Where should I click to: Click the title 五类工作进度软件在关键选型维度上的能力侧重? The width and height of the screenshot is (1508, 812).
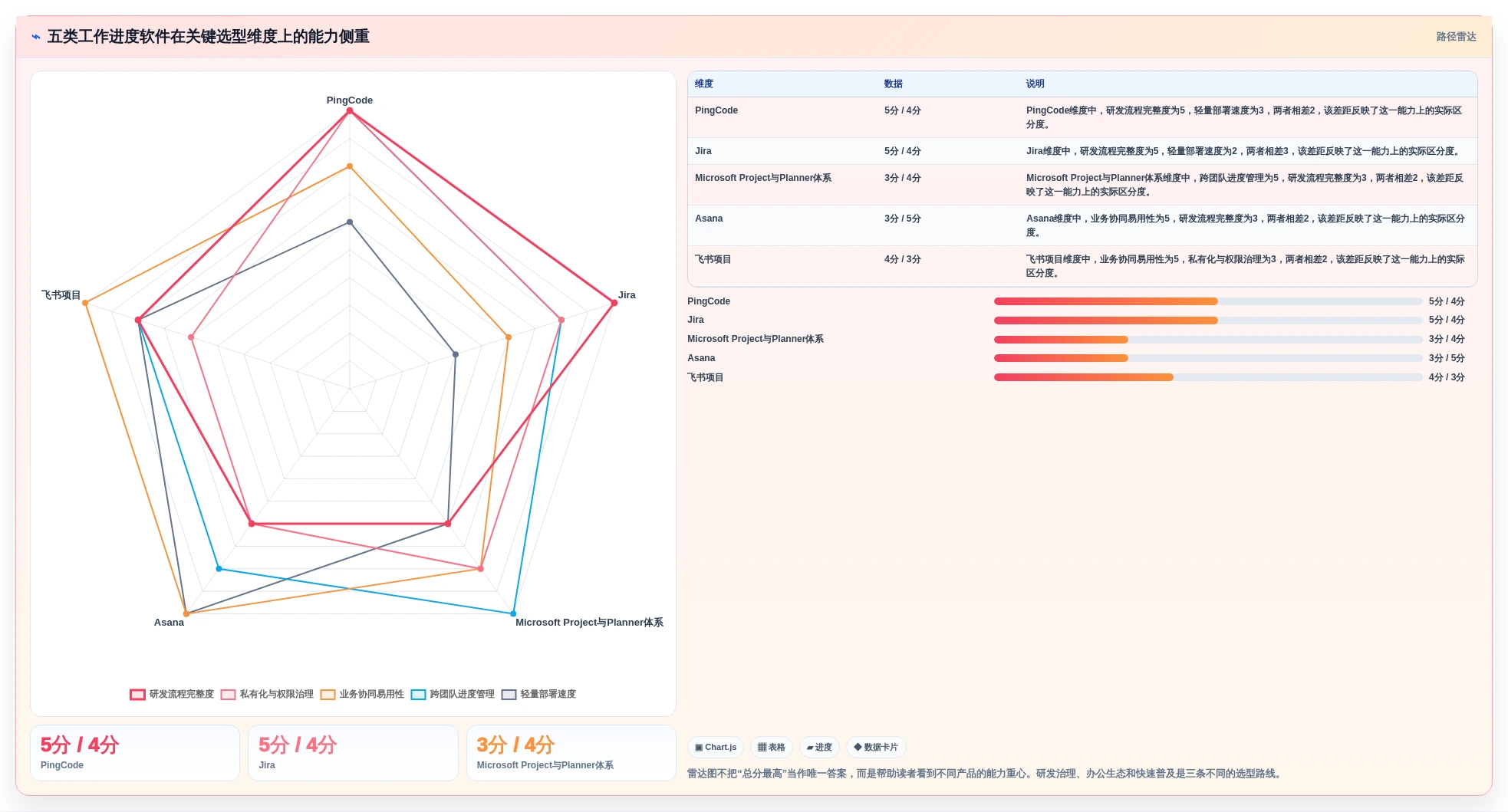click(x=209, y=37)
